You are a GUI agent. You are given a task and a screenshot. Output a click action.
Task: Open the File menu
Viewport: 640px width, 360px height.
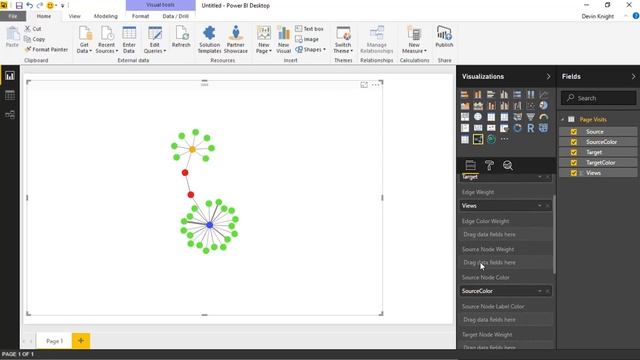point(13,16)
